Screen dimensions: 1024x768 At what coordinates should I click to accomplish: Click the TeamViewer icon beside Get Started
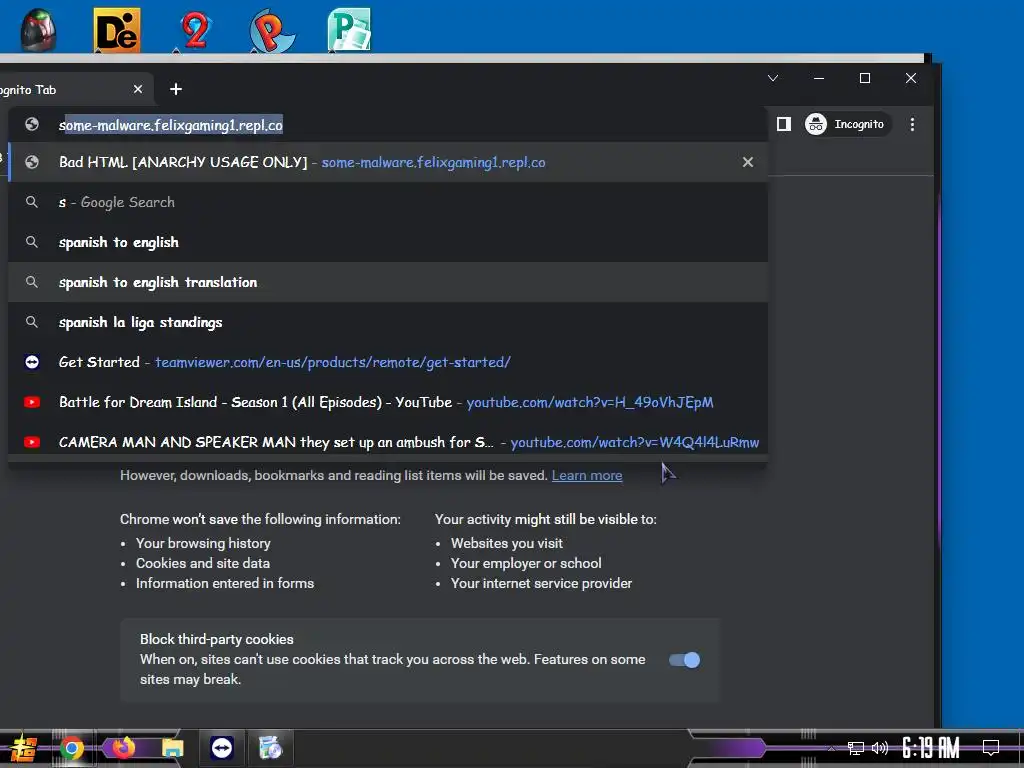31,362
